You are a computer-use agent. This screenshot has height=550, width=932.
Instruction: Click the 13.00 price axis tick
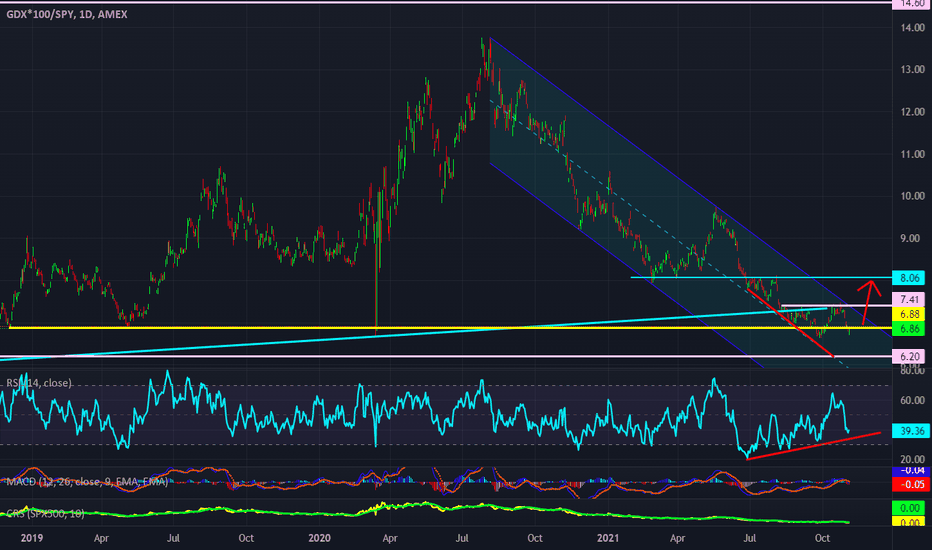[912, 70]
